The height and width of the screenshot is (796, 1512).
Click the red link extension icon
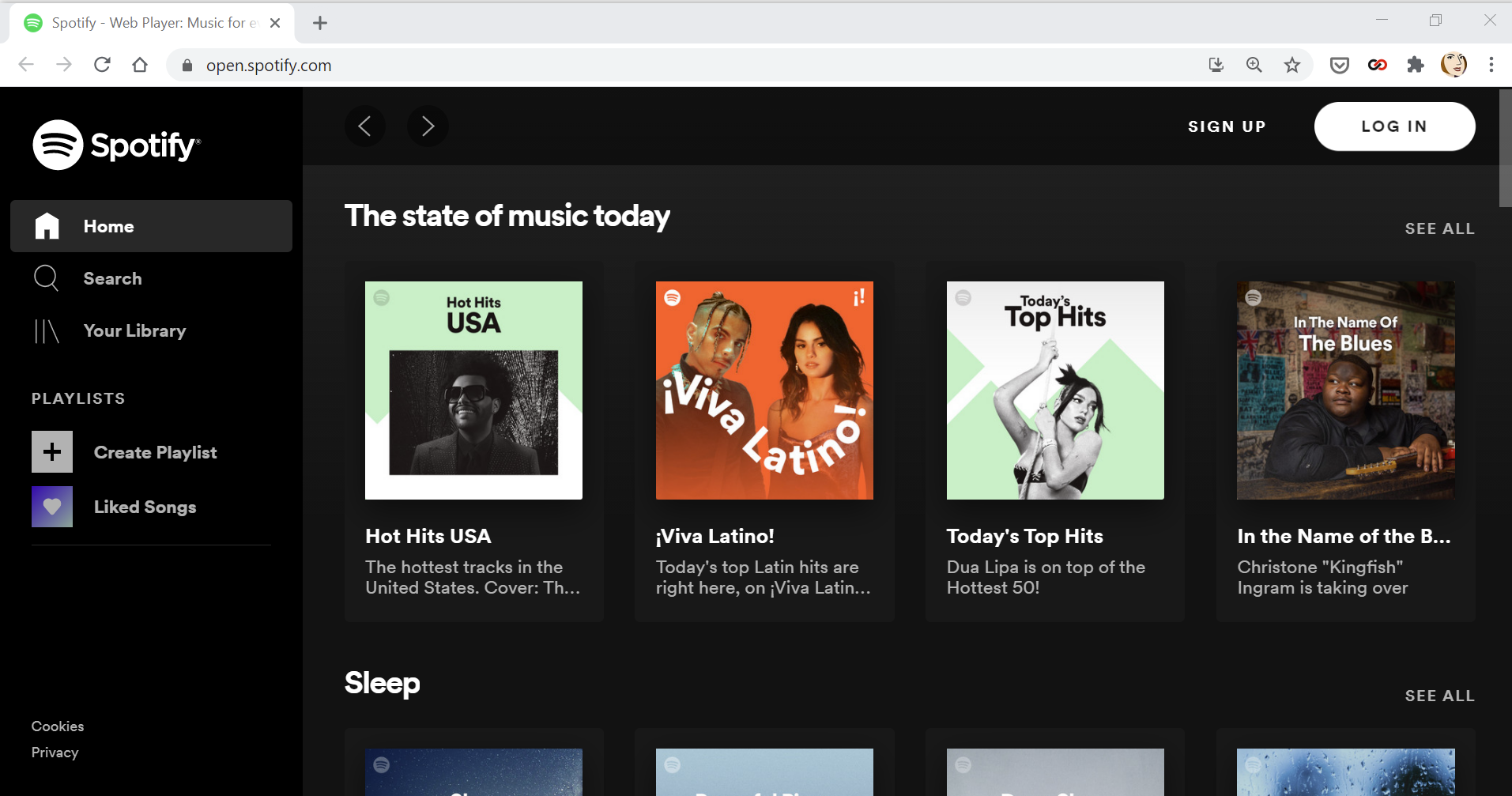point(1378,65)
